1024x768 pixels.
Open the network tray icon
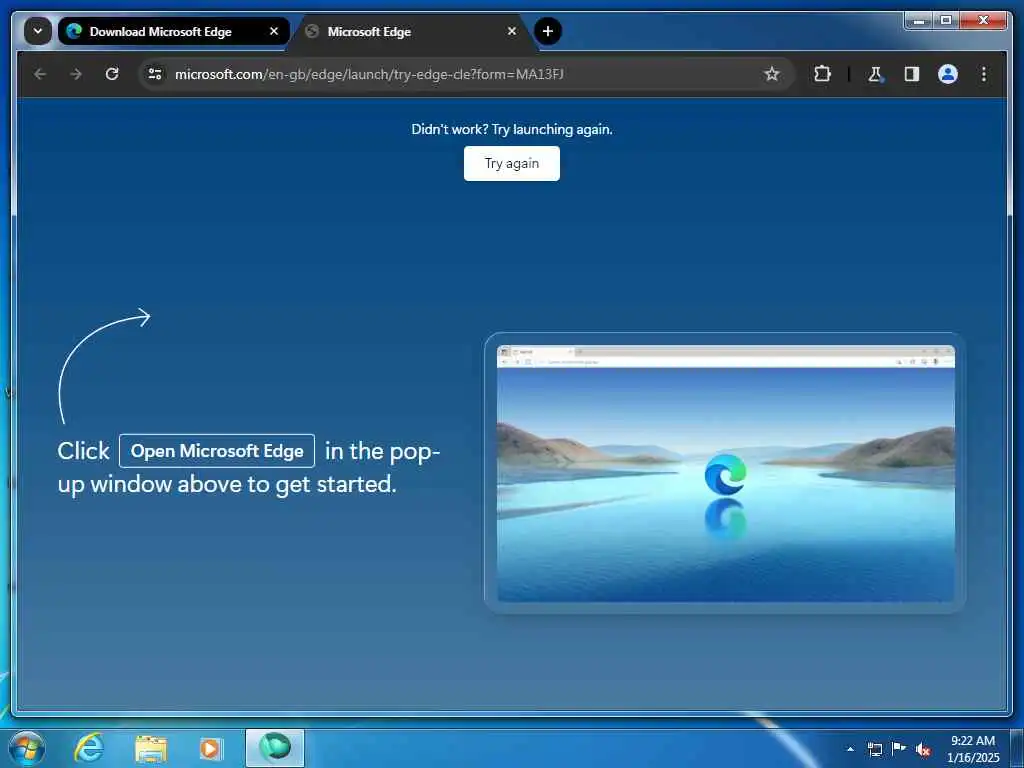874,749
